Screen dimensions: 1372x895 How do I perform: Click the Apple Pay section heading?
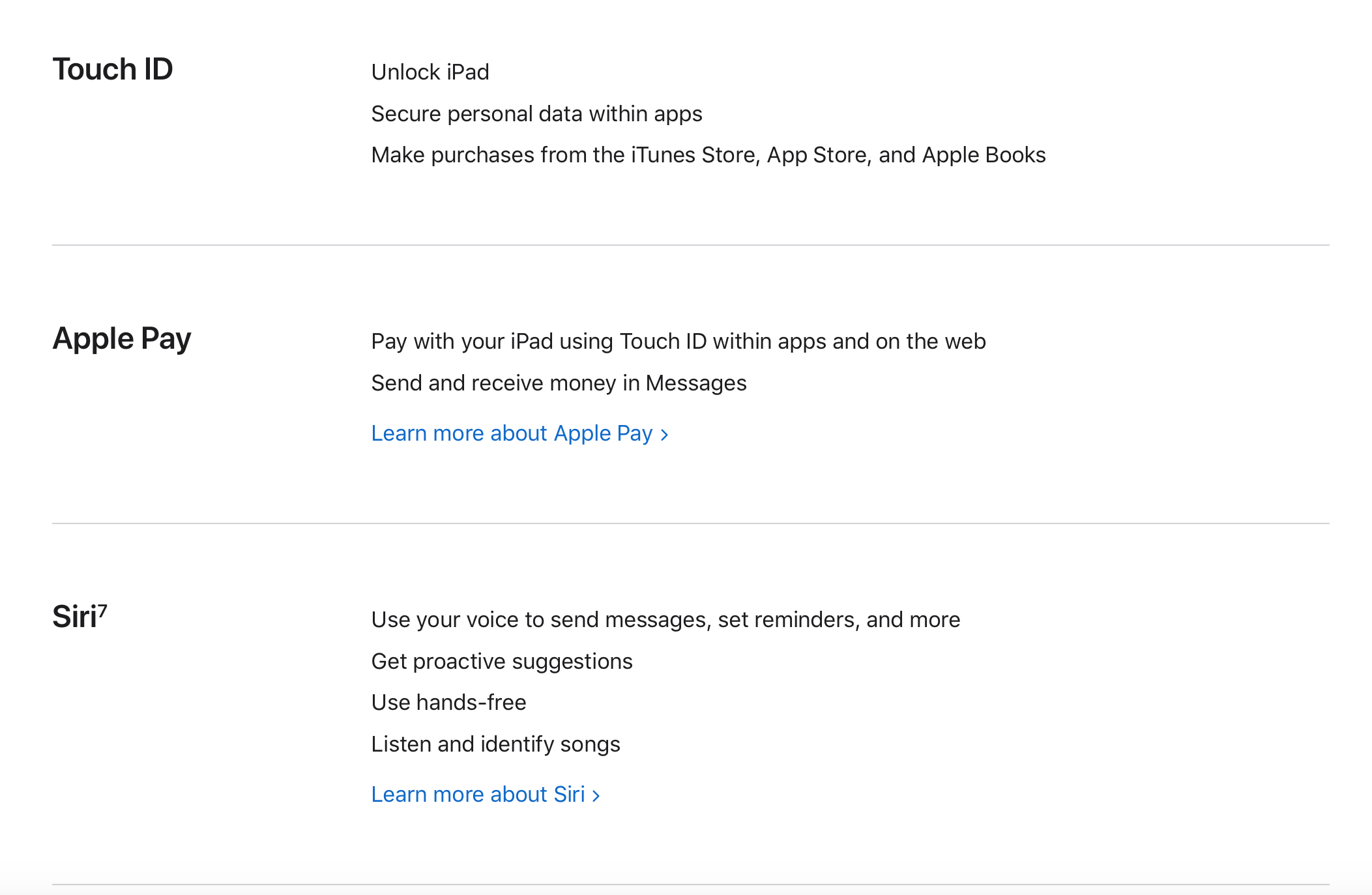click(122, 339)
